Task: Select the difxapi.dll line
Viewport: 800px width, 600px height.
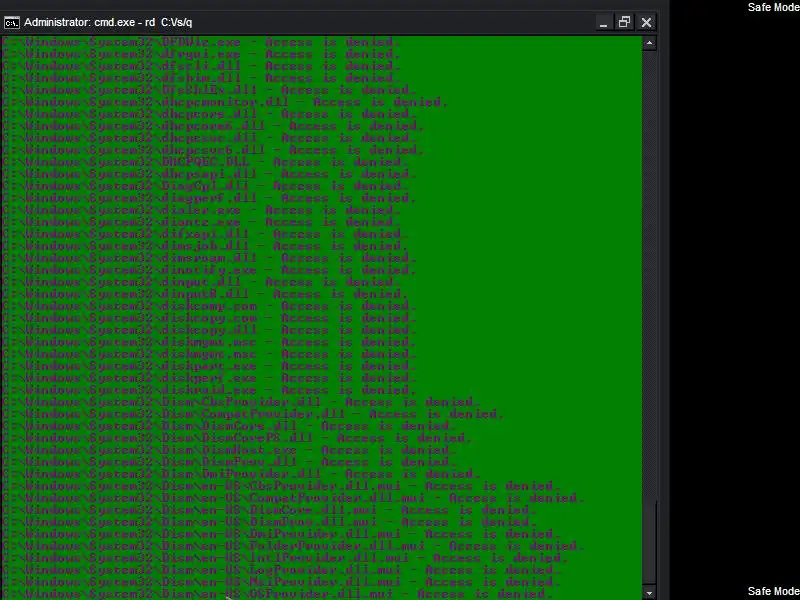Action: tap(205, 234)
